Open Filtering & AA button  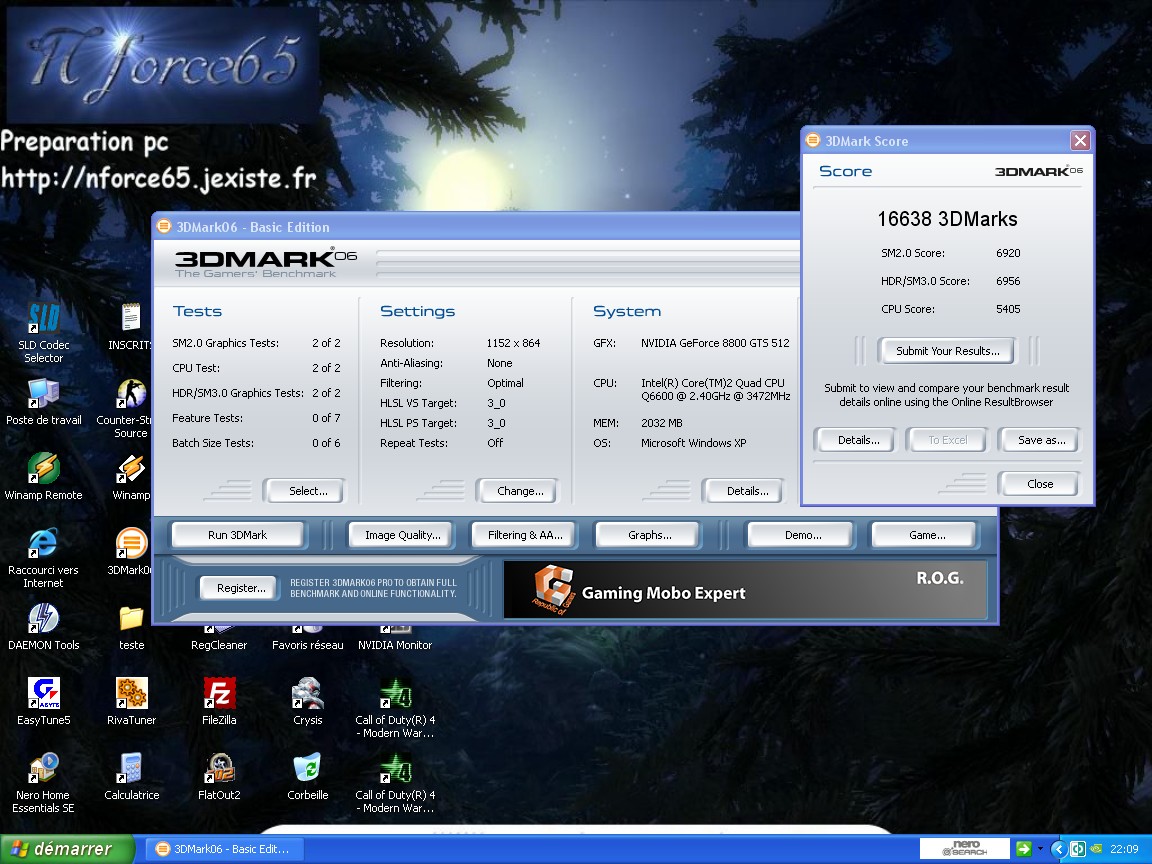pos(525,535)
